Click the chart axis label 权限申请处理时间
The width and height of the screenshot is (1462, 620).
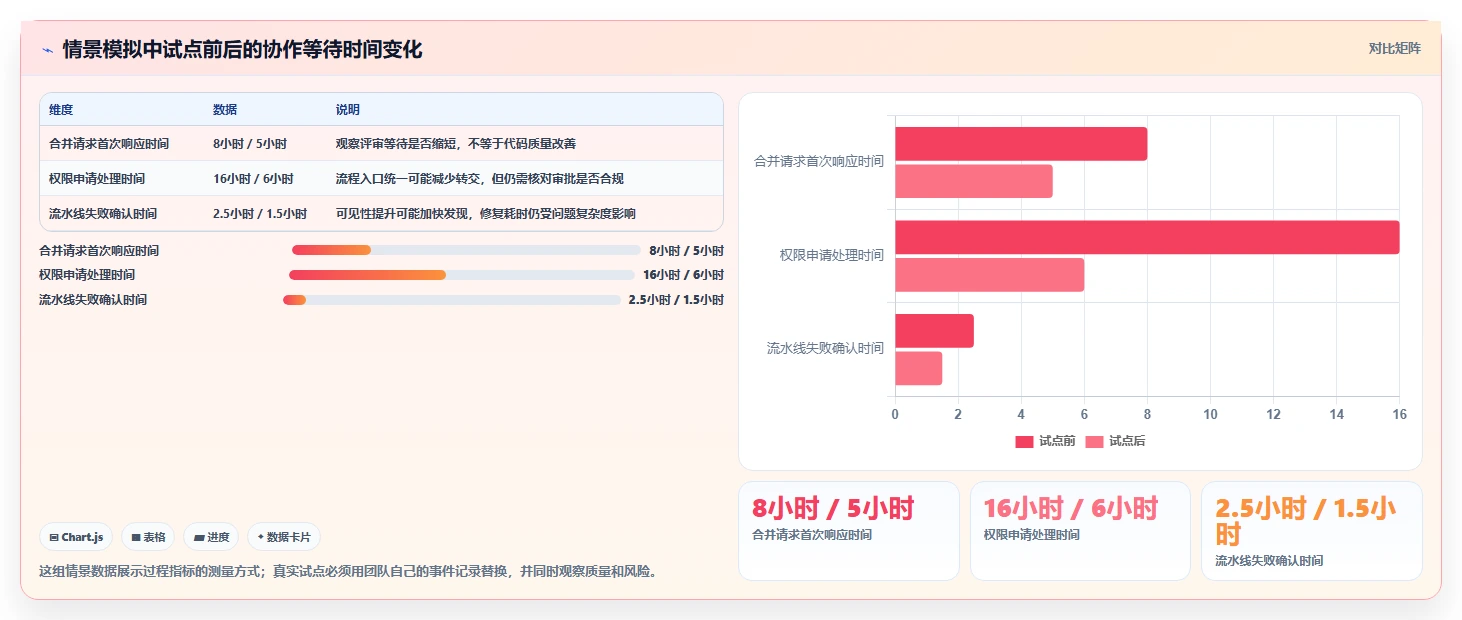(x=832, y=255)
